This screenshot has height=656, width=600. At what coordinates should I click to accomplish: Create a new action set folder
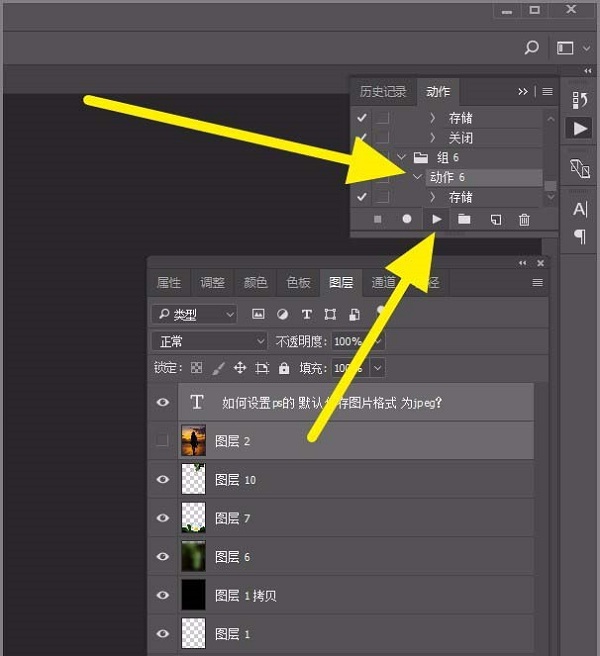pyautogui.click(x=464, y=219)
